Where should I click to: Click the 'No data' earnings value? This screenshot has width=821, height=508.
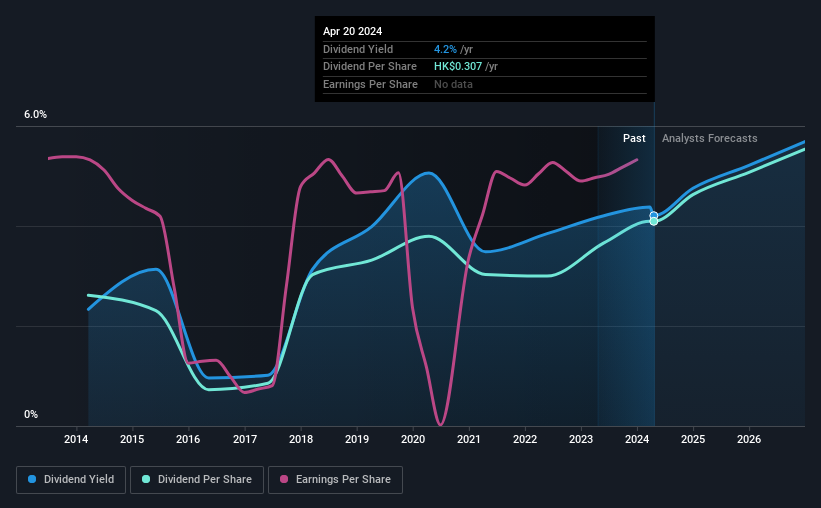453,84
